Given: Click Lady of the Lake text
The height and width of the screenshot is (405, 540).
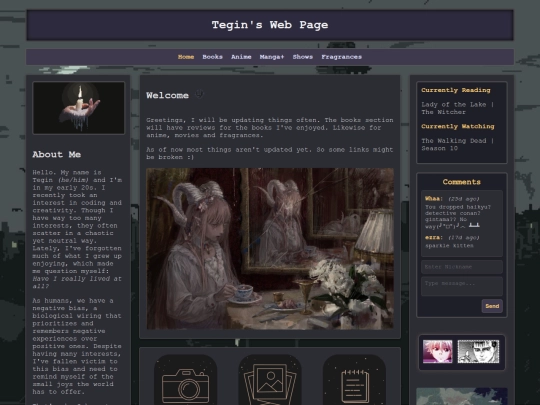Looking at the screenshot, I should (x=457, y=108).
